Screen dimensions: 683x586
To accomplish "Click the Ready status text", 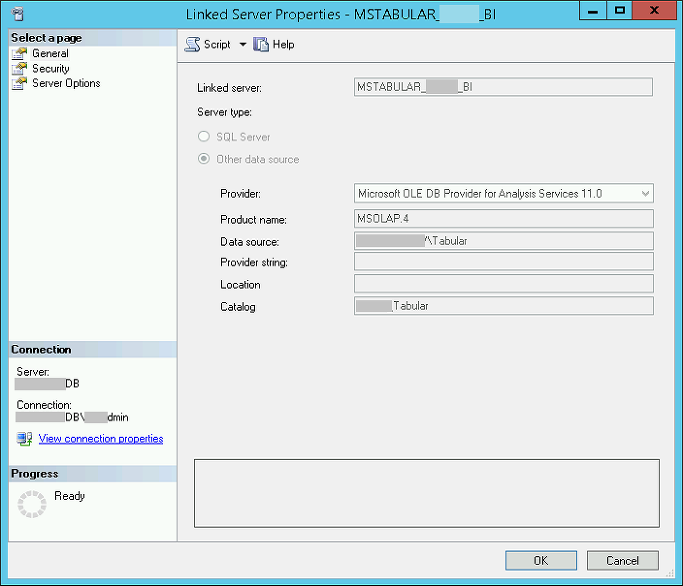I will click(70, 496).
